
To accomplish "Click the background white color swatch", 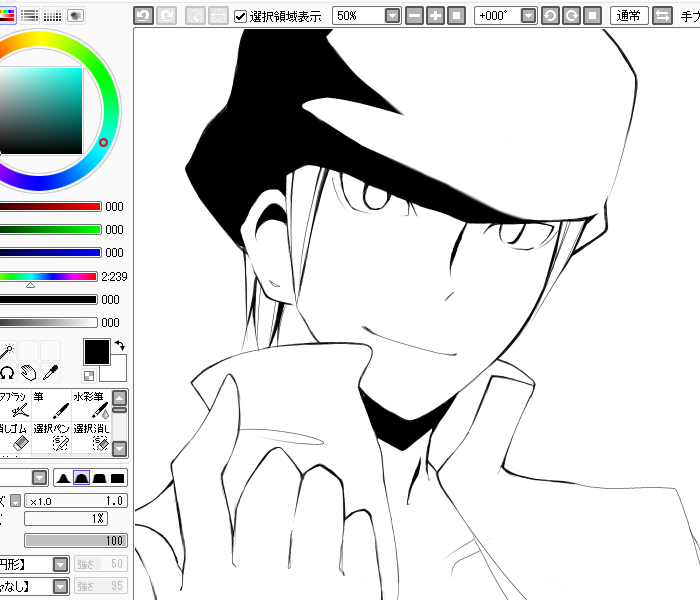I will [x=116, y=371].
